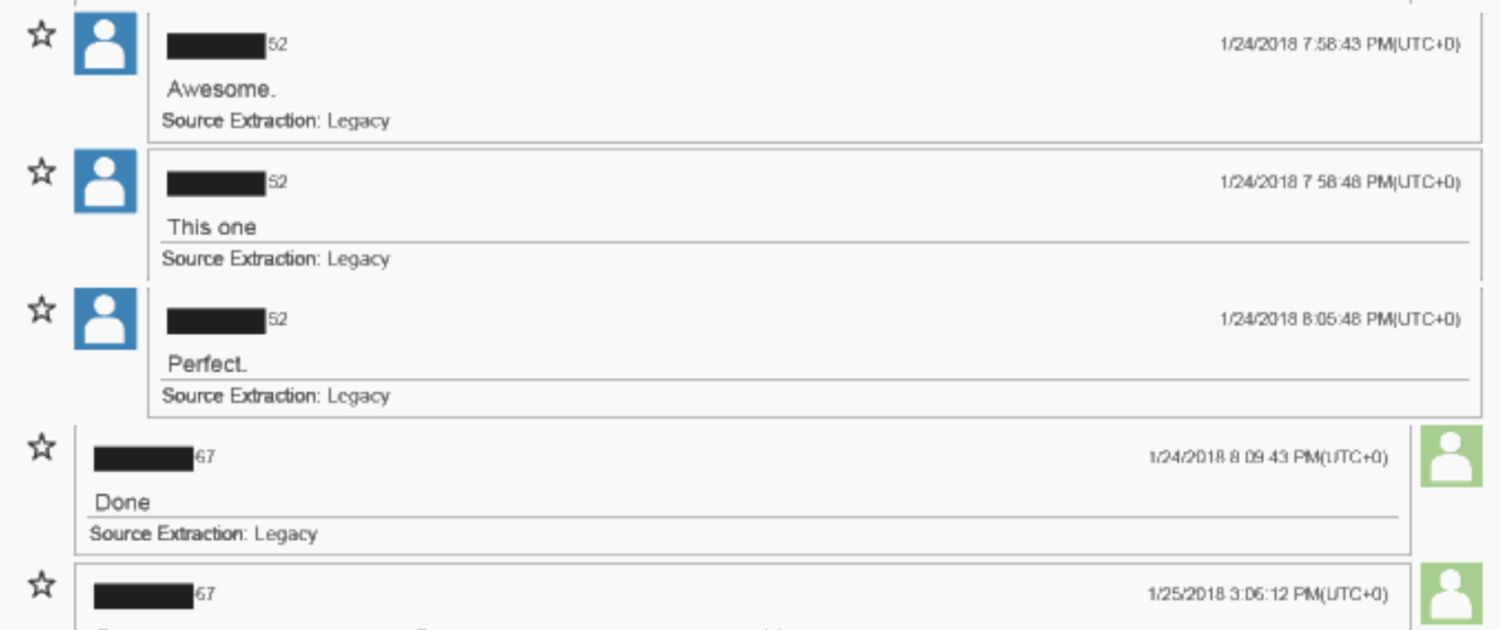This screenshot has width=1500, height=630.
Task: Click blue avatar beside "This one" message
Action: click(105, 181)
